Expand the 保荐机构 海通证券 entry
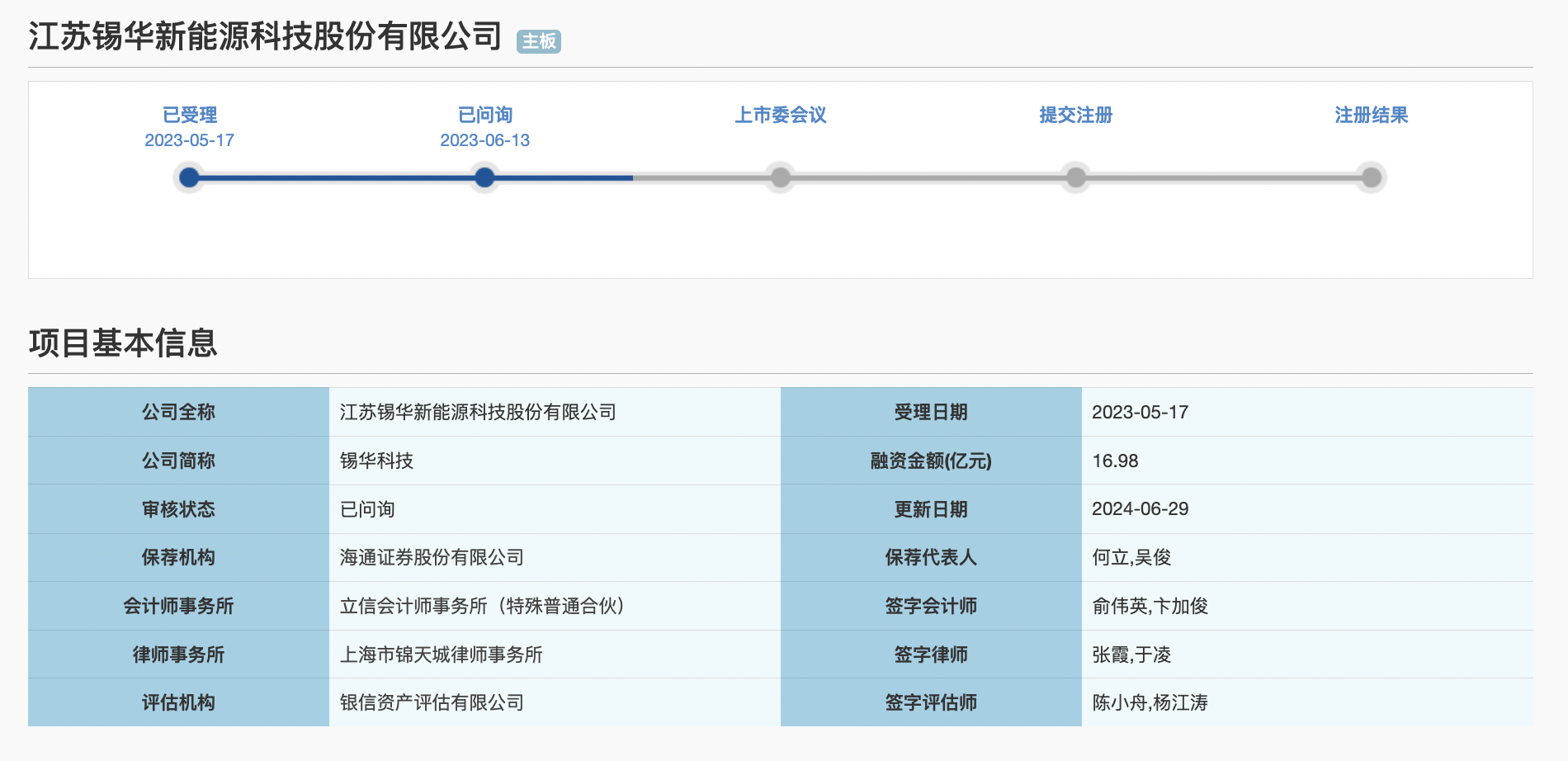This screenshot has width=1568, height=761. [x=429, y=557]
